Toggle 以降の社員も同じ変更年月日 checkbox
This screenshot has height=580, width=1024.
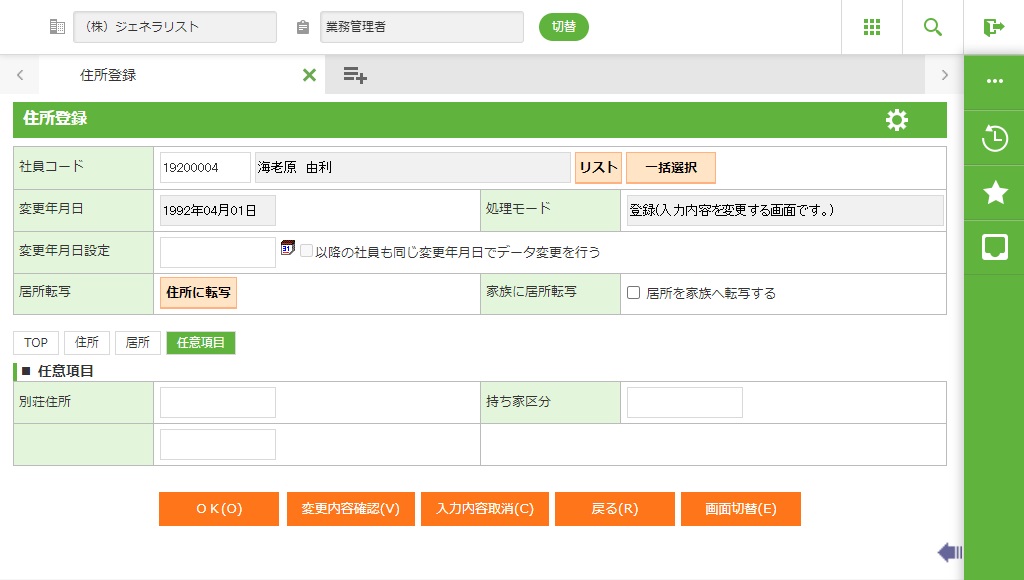tap(306, 251)
